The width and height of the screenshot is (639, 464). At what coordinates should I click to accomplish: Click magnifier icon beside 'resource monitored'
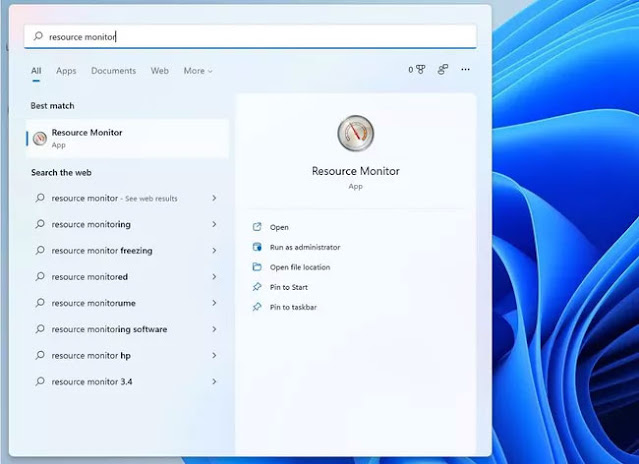40,277
